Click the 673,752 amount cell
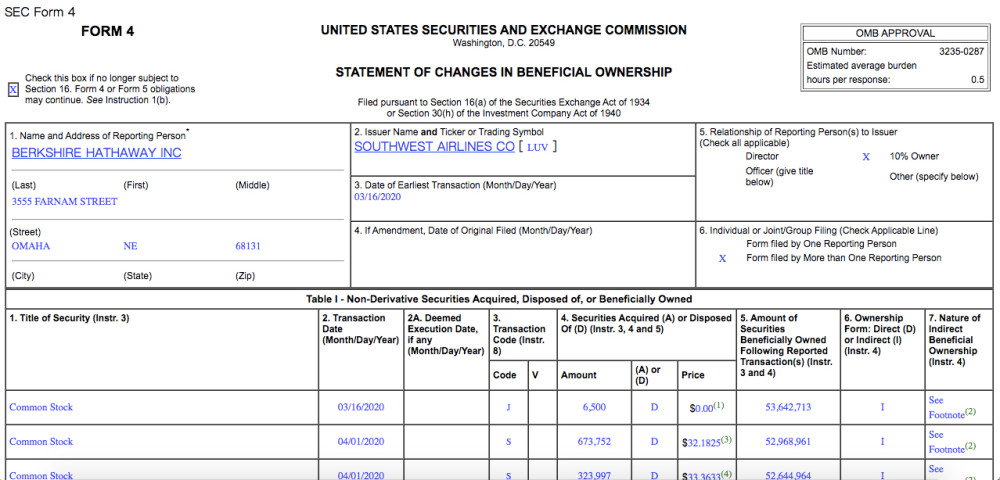 pyautogui.click(x=594, y=441)
